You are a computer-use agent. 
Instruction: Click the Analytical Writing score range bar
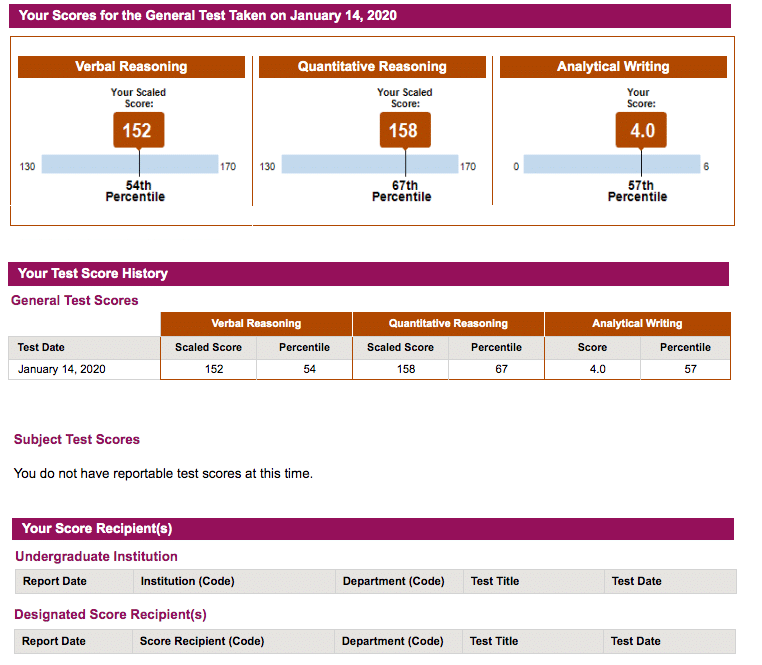(612, 164)
